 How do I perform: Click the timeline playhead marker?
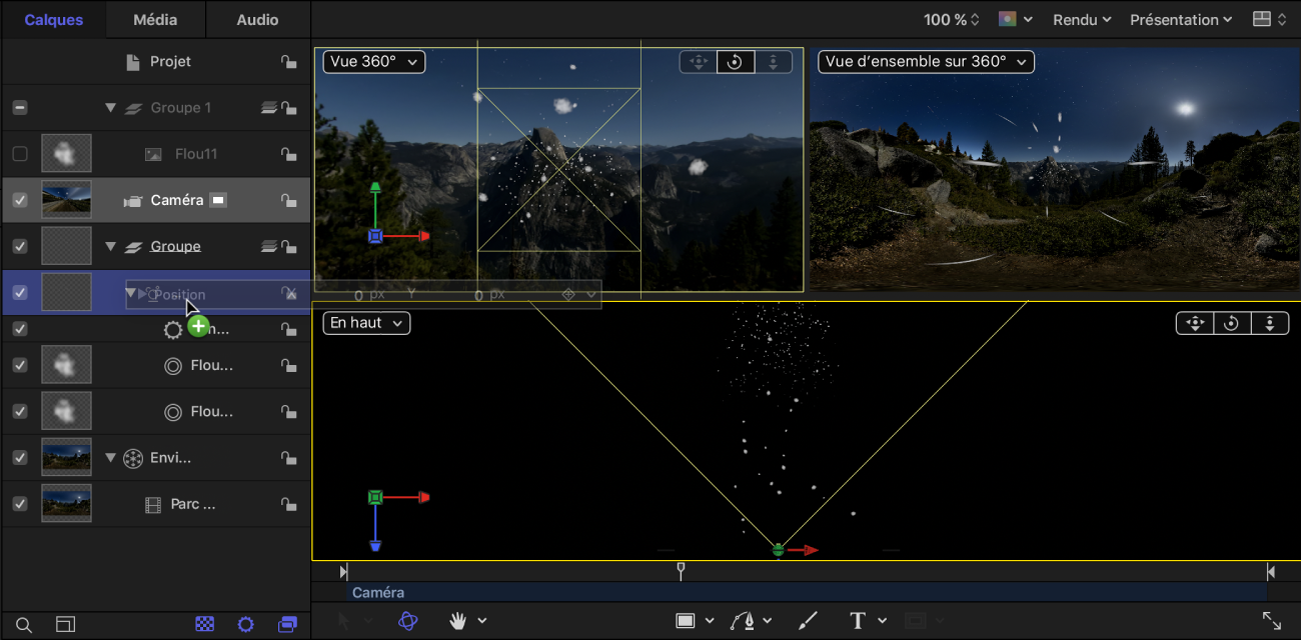click(681, 570)
